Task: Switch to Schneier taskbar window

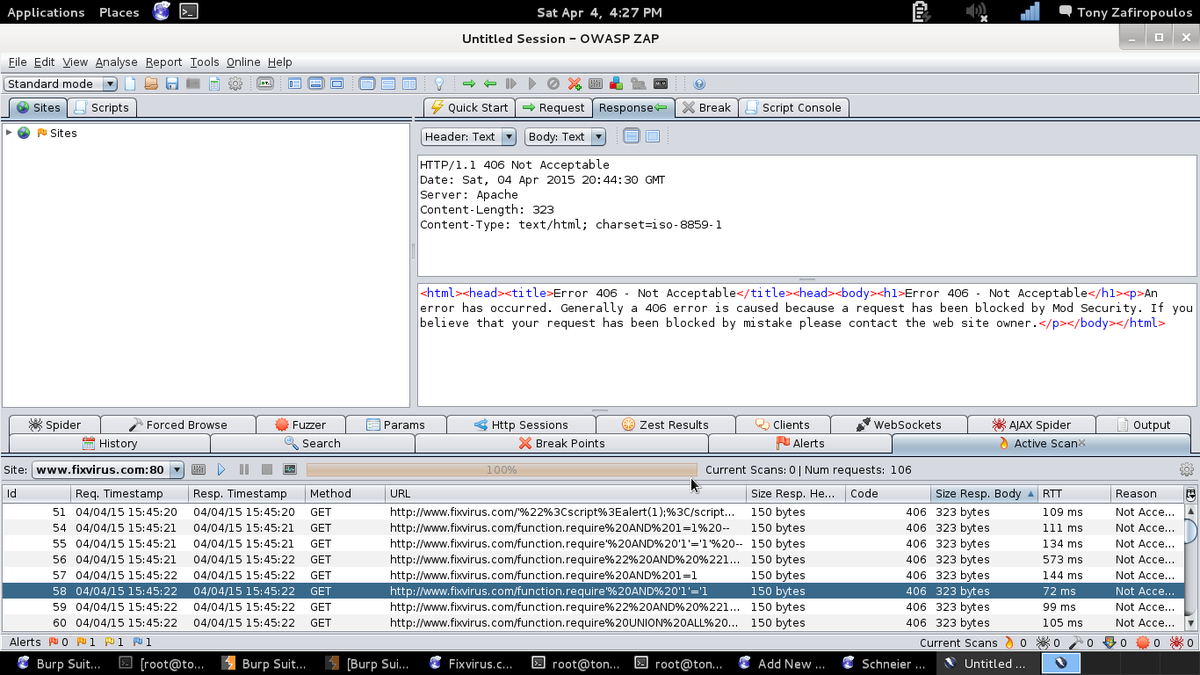Action: [884, 663]
